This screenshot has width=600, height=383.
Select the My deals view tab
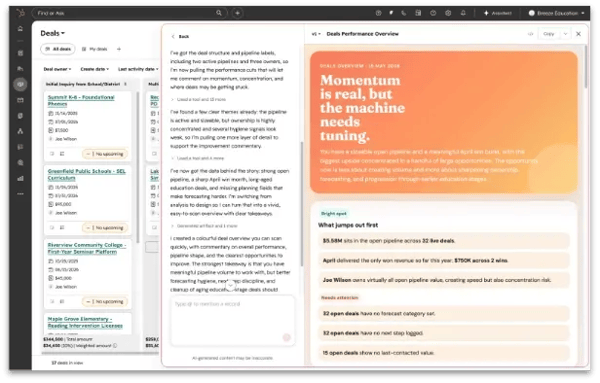click(95, 49)
